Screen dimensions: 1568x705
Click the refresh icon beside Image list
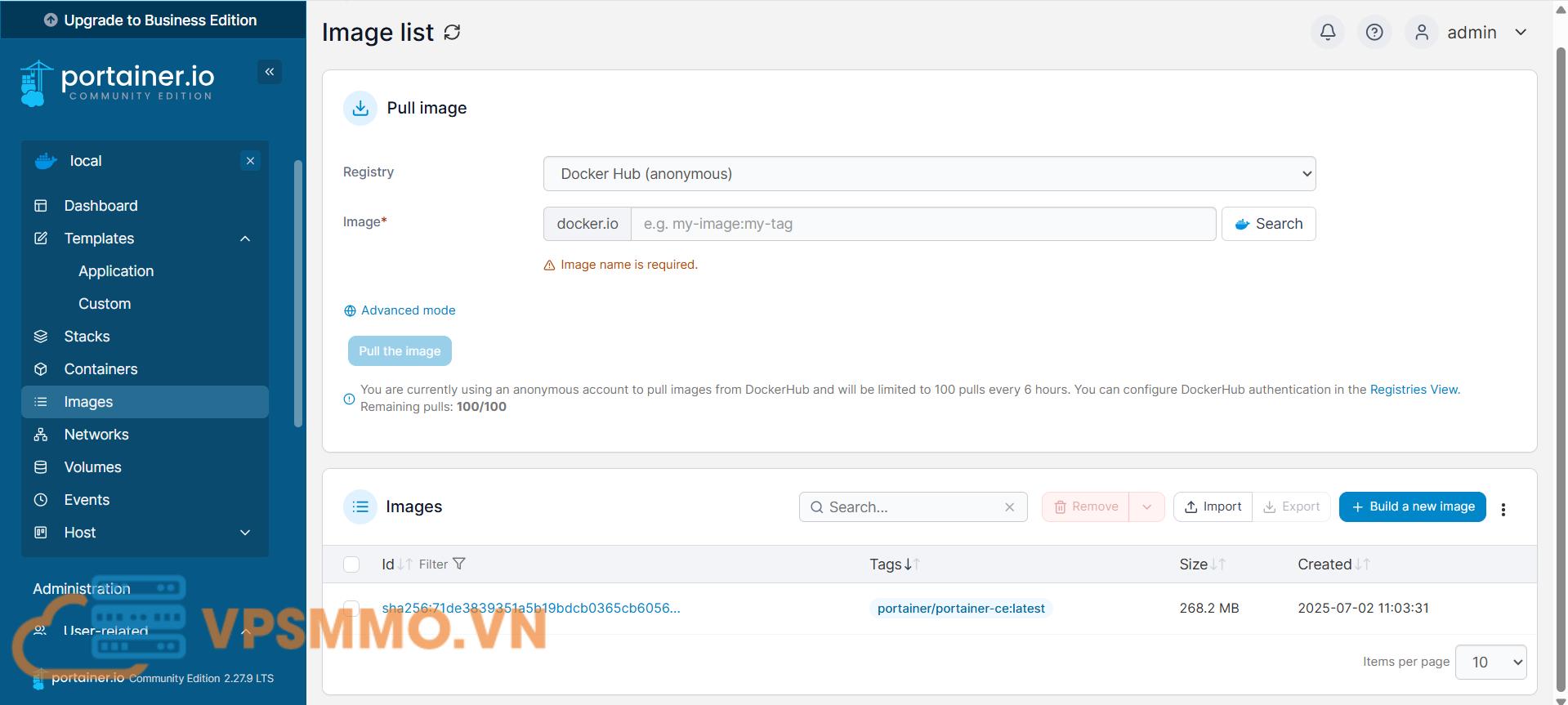(x=452, y=32)
